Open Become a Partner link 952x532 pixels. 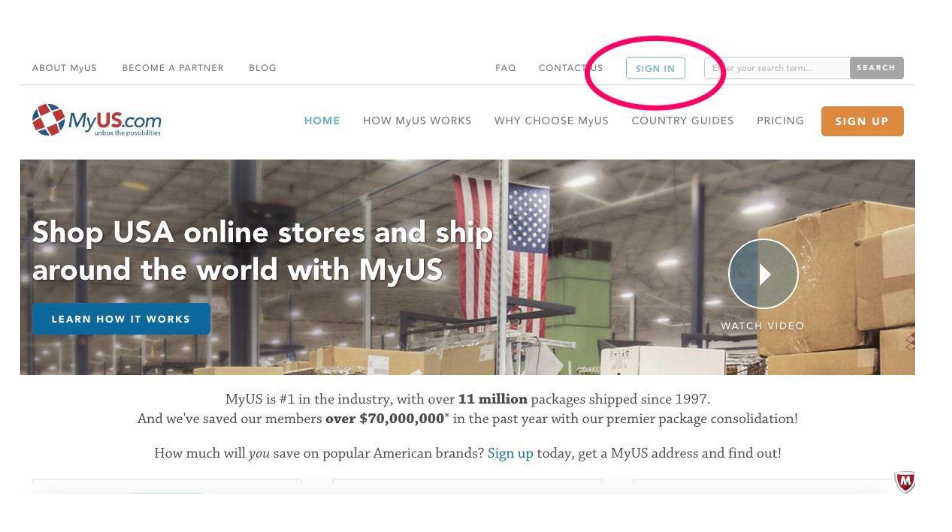[173, 68]
